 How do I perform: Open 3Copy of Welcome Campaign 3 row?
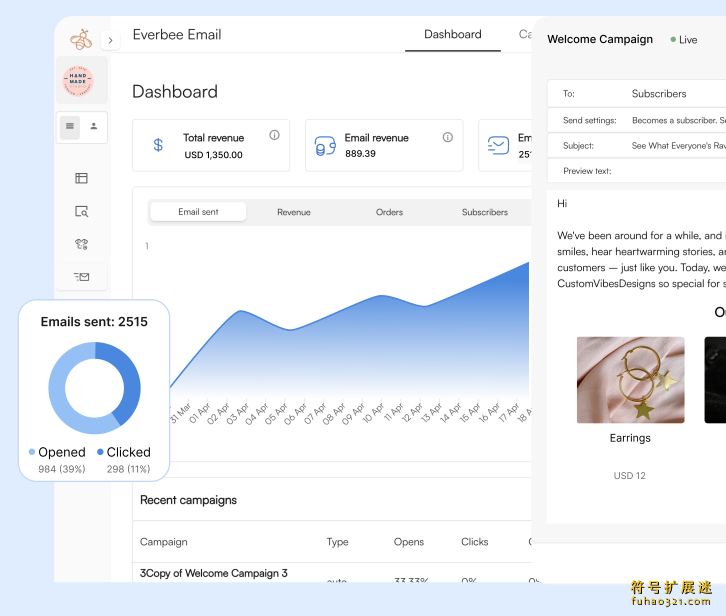[x=332, y=573]
